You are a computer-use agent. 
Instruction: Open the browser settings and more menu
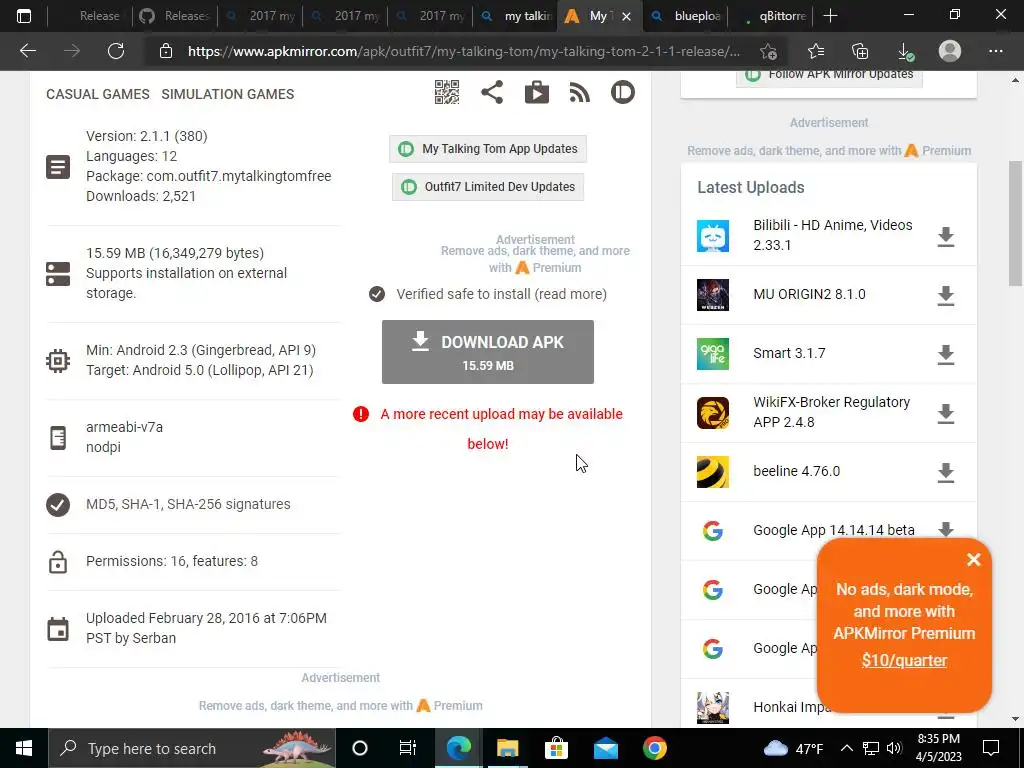(995, 51)
